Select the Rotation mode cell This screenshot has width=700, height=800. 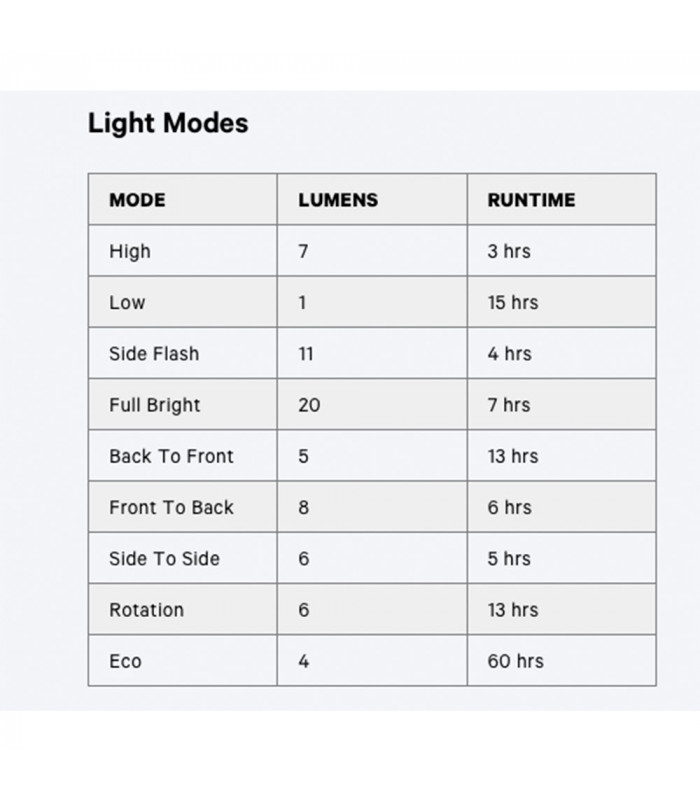(x=146, y=610)
